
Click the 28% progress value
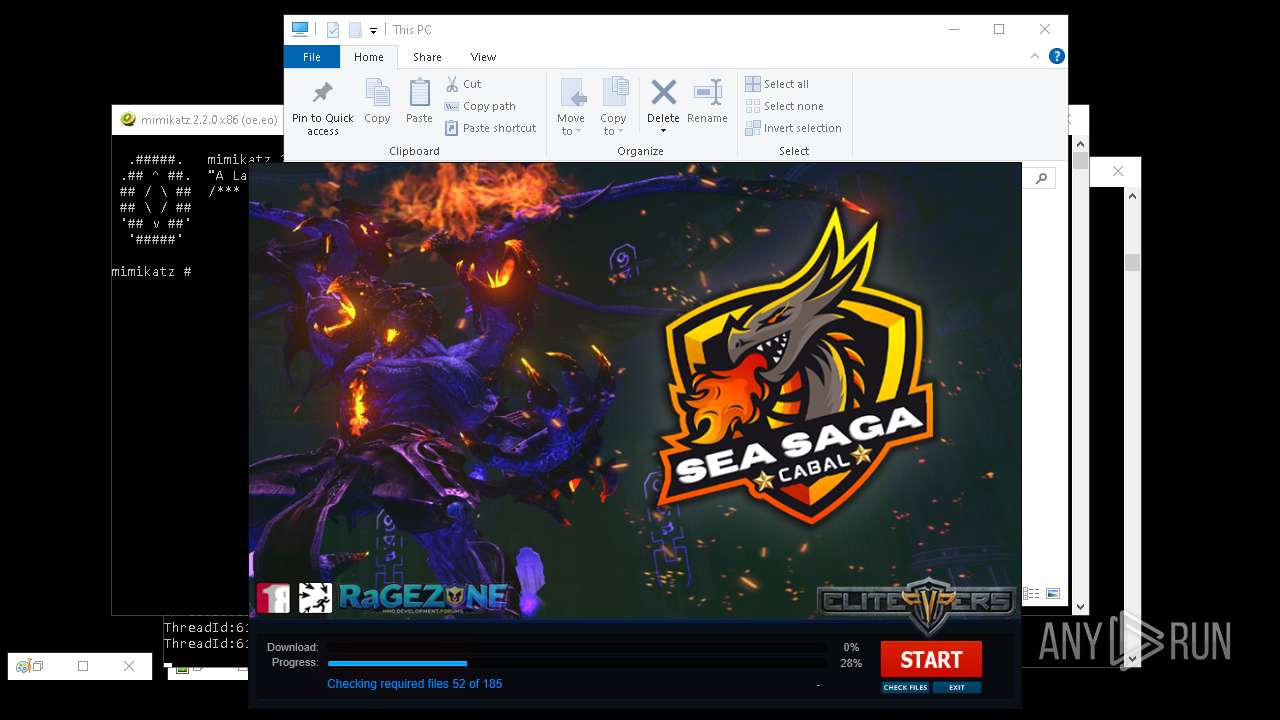[x=851, y=663]
